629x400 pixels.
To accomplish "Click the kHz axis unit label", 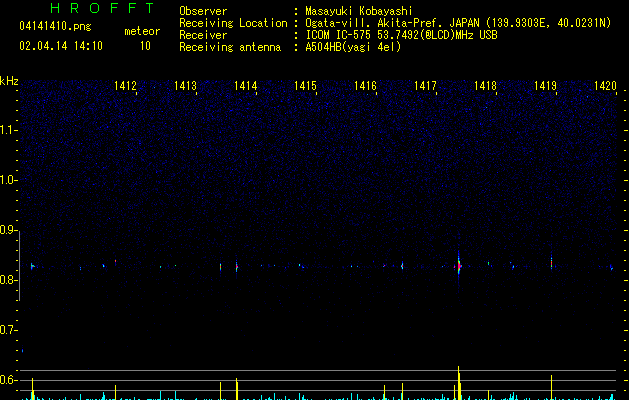I will (9, 81).
